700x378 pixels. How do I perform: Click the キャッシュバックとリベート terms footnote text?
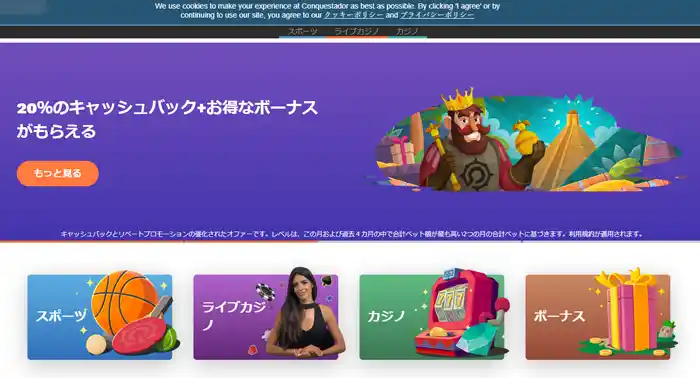[x=351, y=234]
